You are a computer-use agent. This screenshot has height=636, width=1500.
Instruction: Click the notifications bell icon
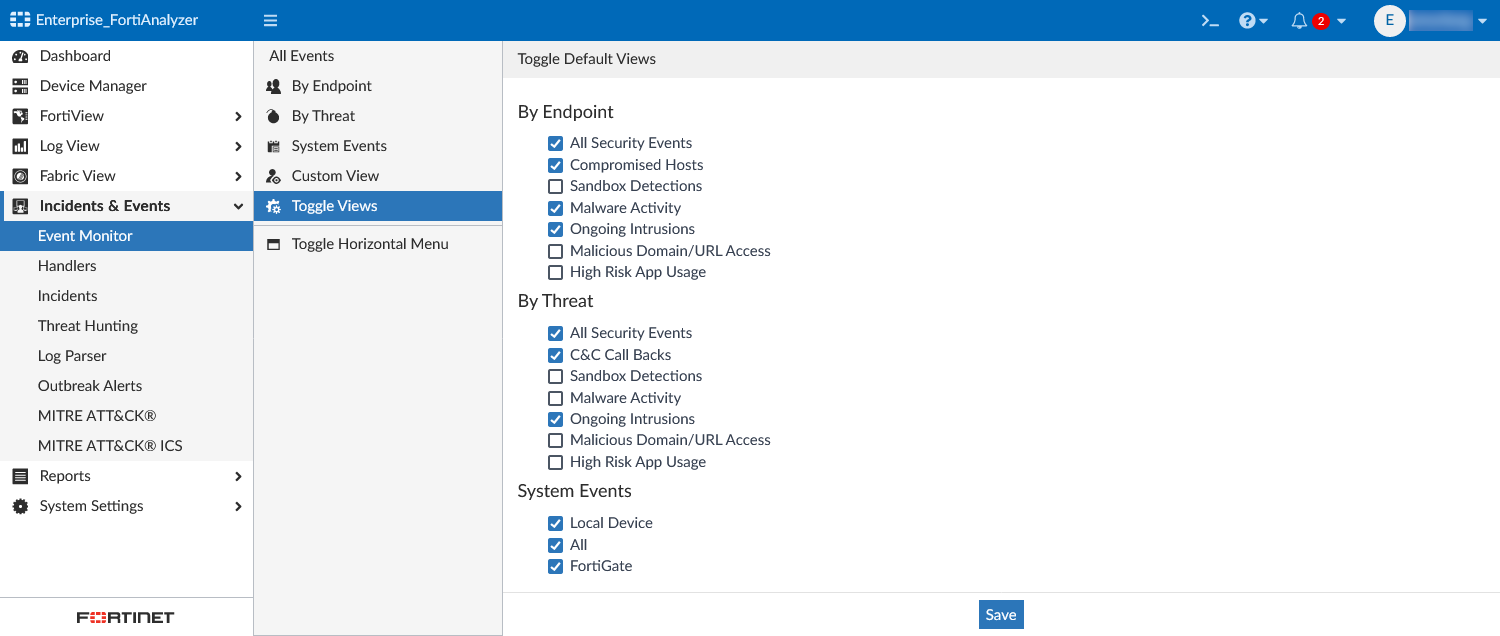[1299, 20]
